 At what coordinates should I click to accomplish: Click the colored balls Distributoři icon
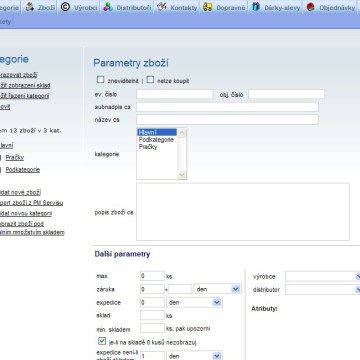pos(108,7)
